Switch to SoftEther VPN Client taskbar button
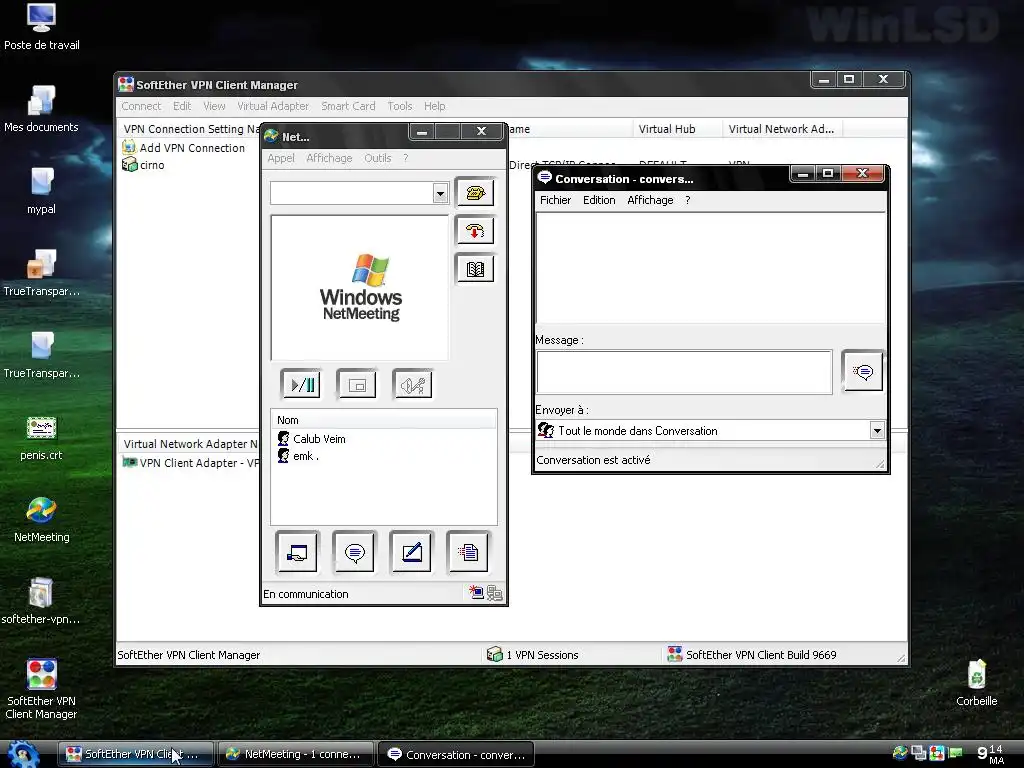Viewport: 1024px width, 768px height. tap(135, 754)
